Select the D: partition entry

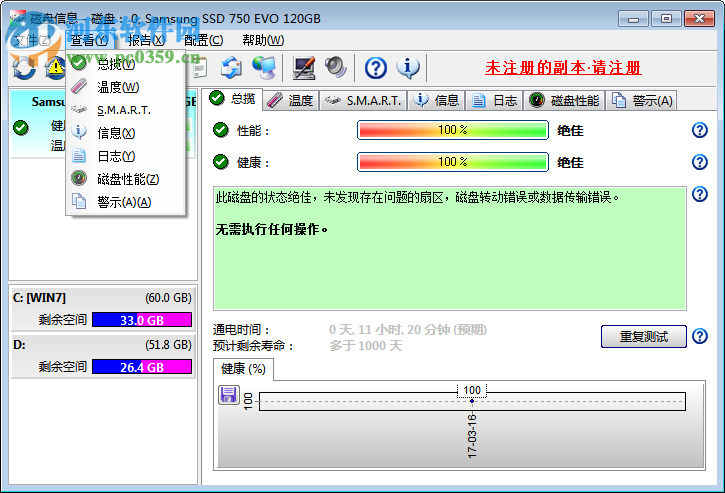pyautogui.click(x=102, y=355)
